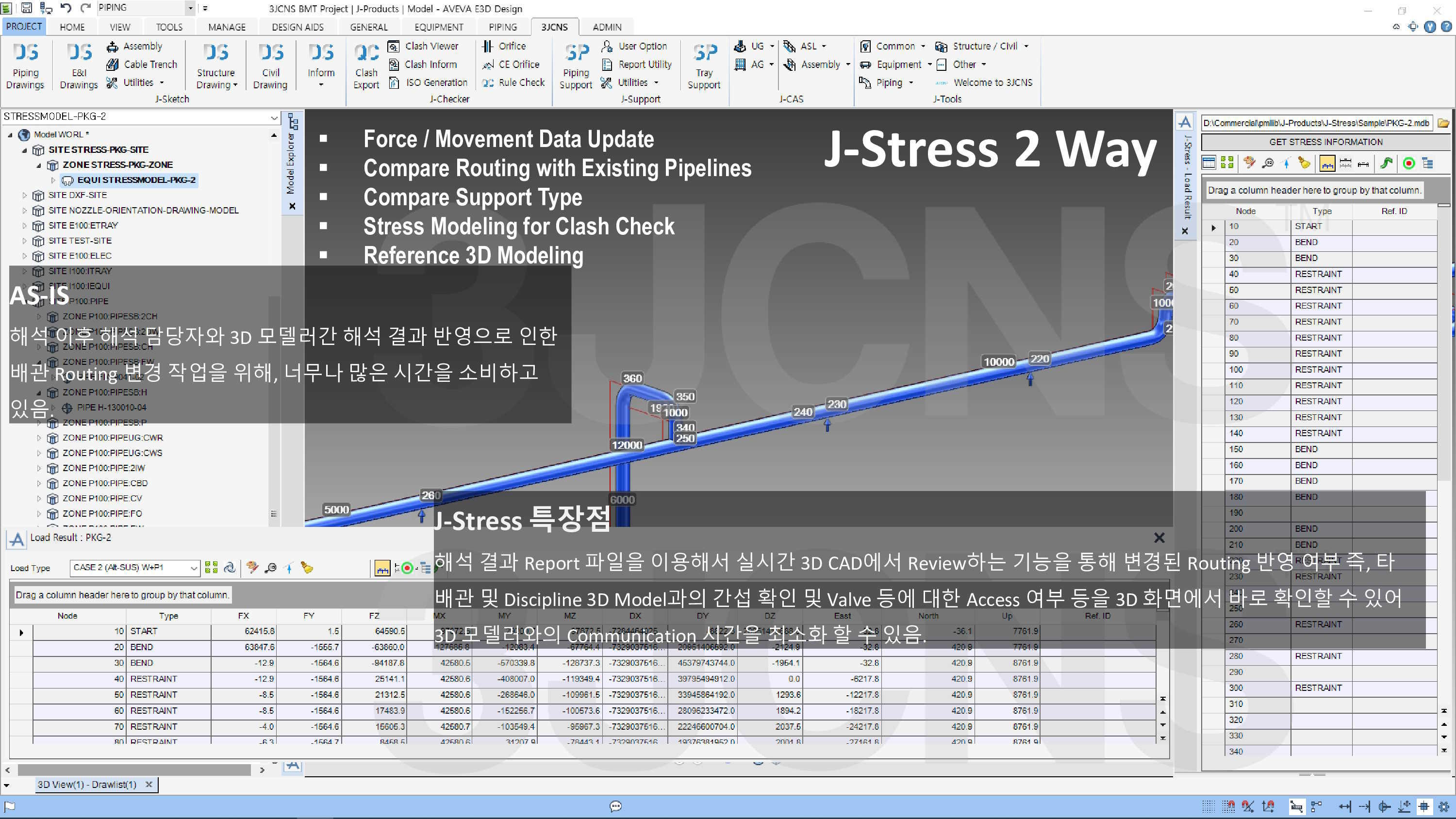Click GET STRESS INFORMATION button

tap(1325, 142)
